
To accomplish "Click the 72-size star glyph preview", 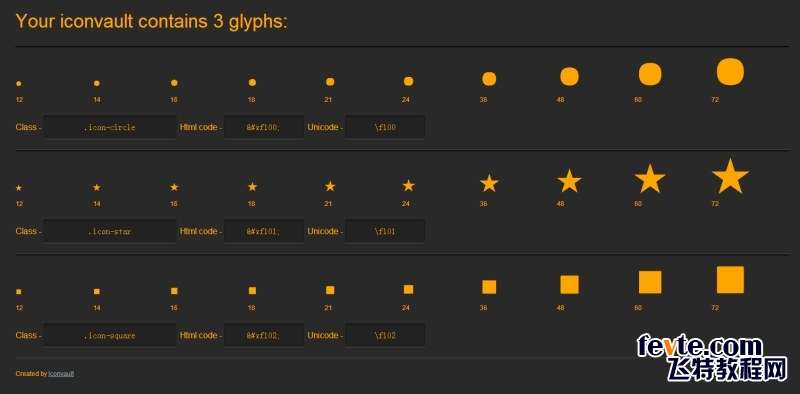I will click(730, 176).
